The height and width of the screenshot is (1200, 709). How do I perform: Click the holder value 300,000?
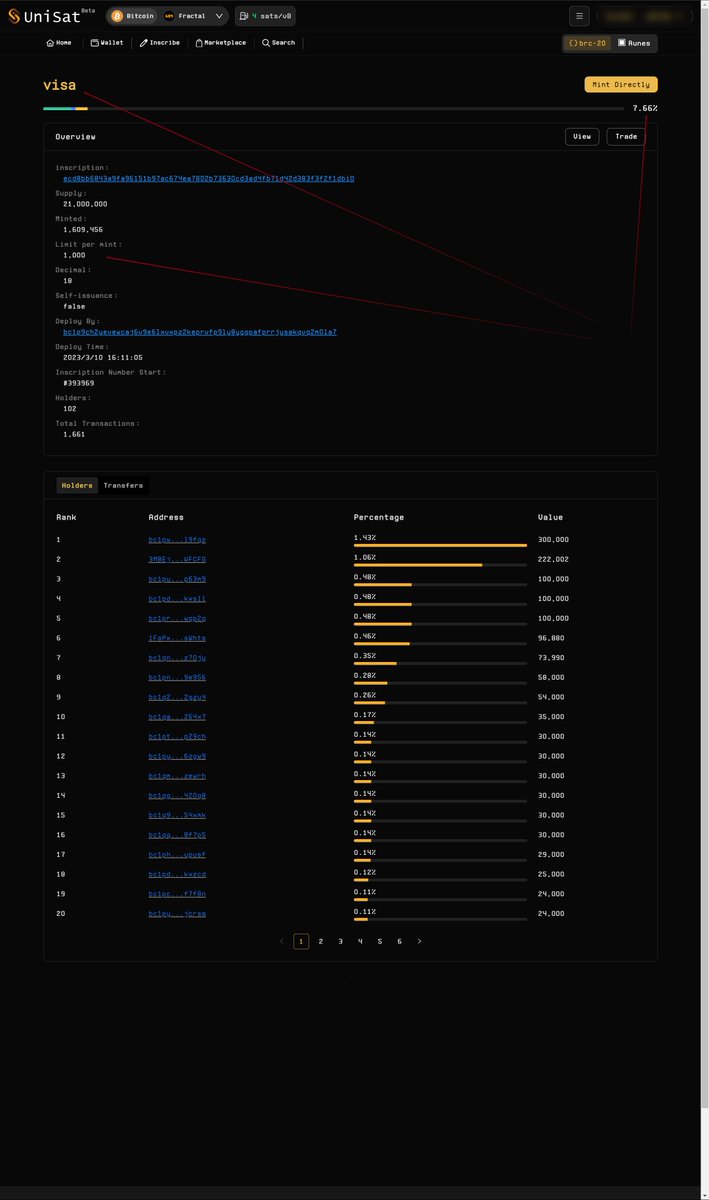(553, 540)
